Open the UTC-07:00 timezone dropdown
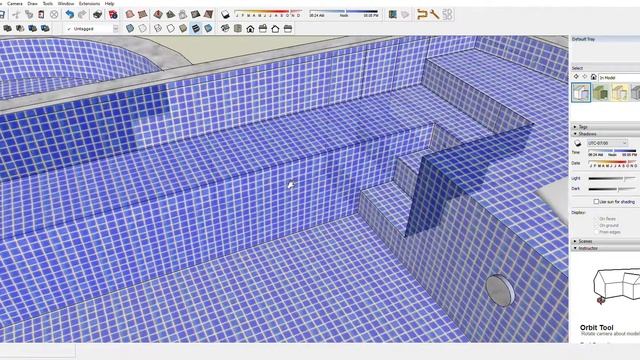 [x=607, y=143]
